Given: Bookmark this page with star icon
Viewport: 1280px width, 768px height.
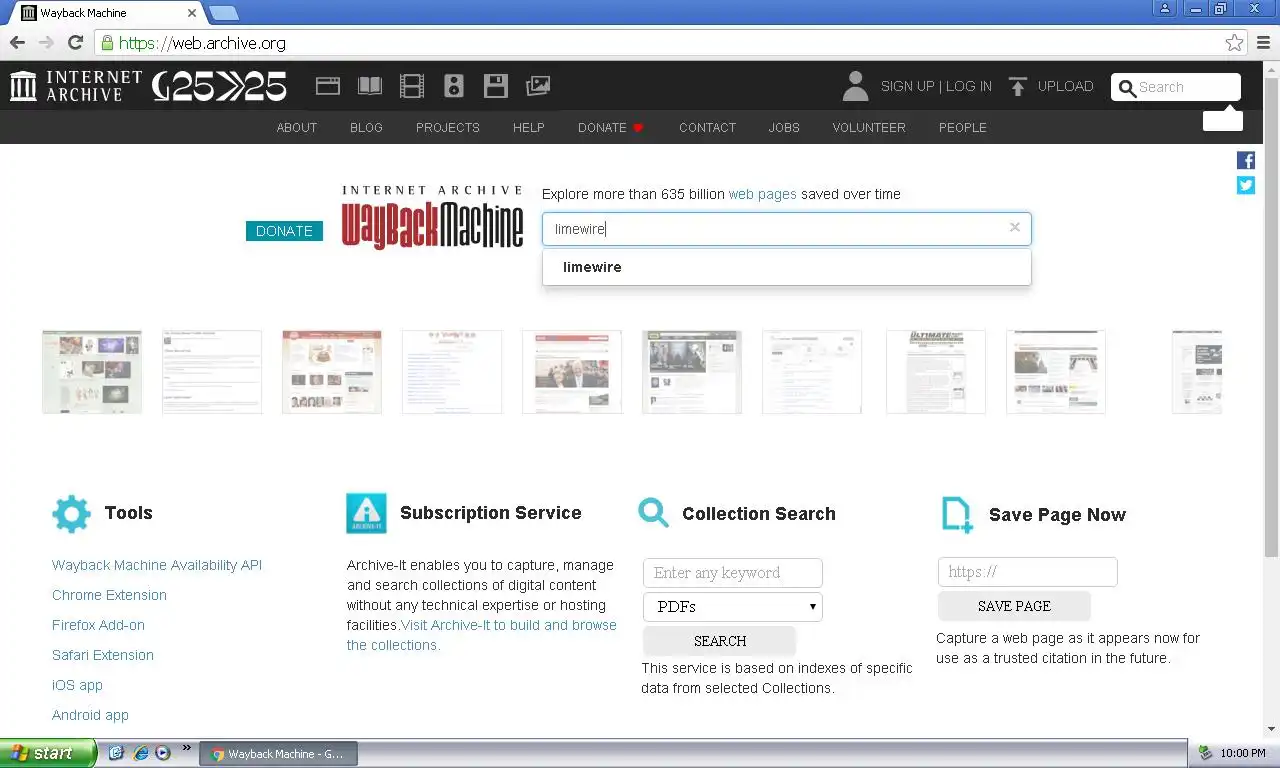Looking at the screenshot, I should pos(1235,43).
